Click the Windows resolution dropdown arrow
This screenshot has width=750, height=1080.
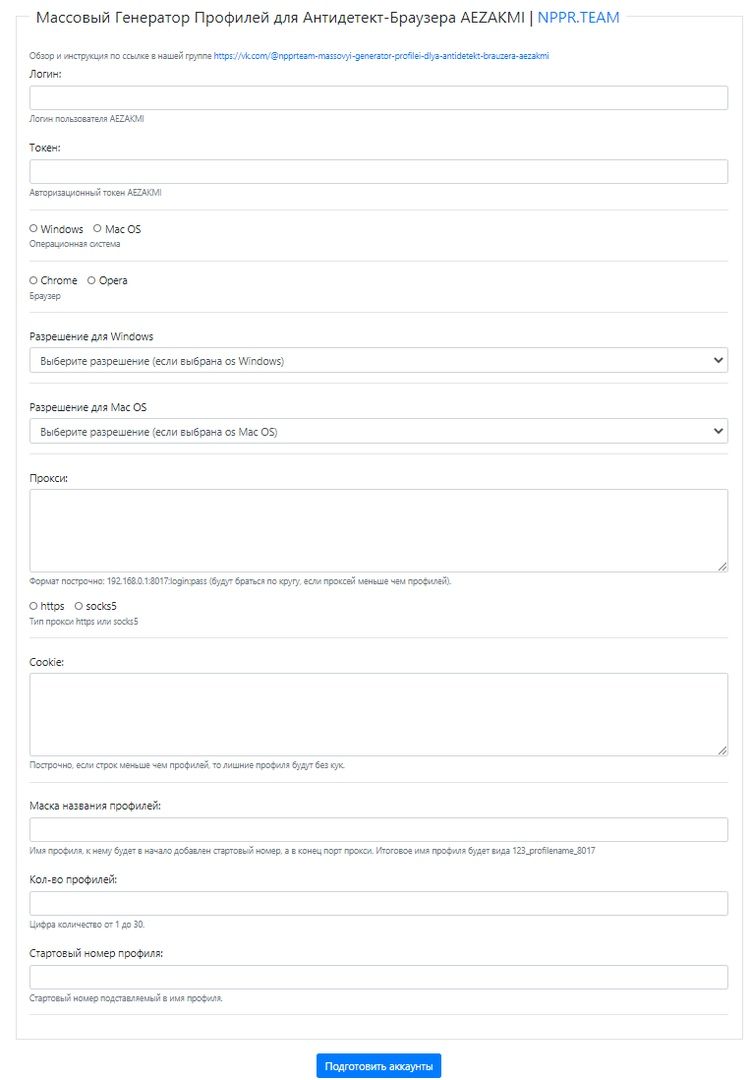[718, 360]
